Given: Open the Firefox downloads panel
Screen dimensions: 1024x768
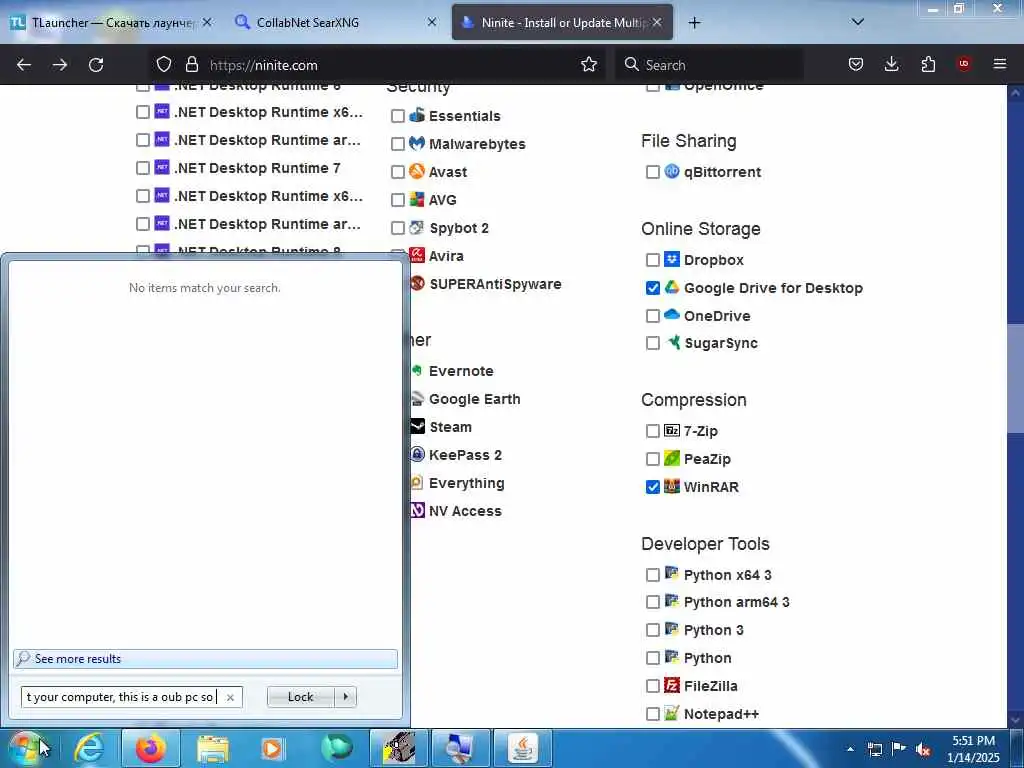Looking at the screenshot, I should click(x=891, y=65).
